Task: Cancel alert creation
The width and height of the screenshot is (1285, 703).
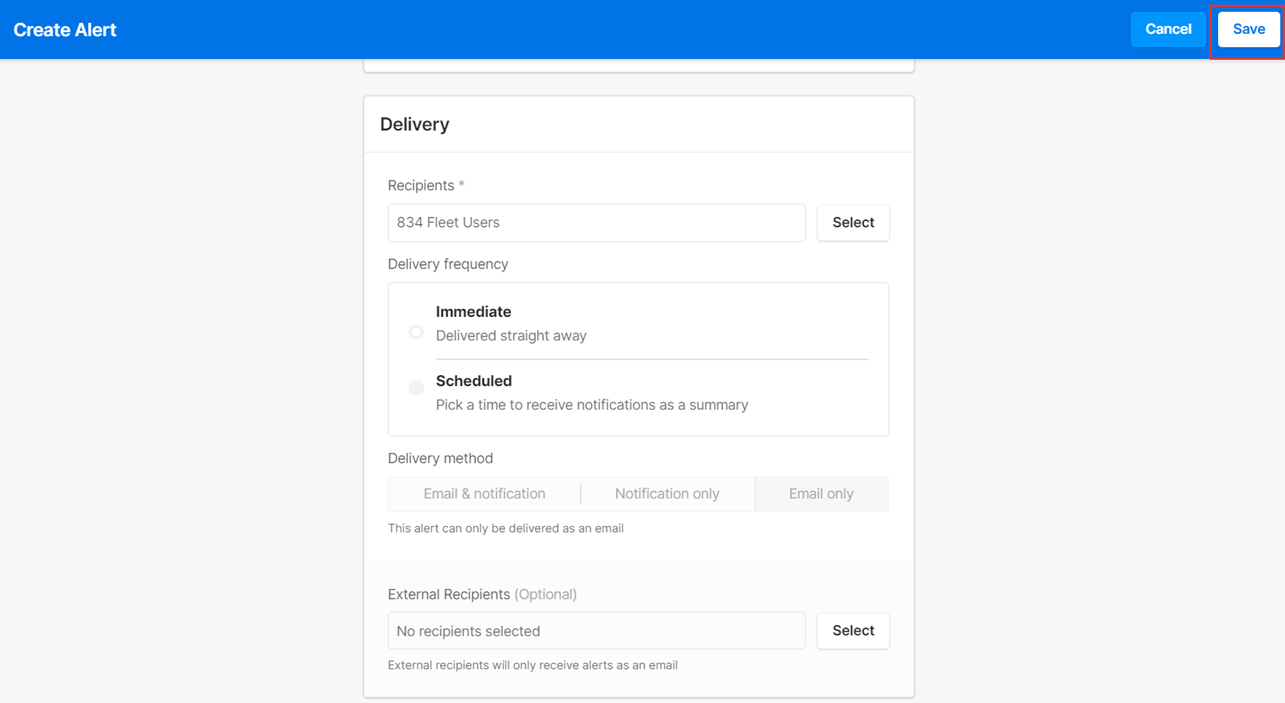Action: coord(1168,30)
